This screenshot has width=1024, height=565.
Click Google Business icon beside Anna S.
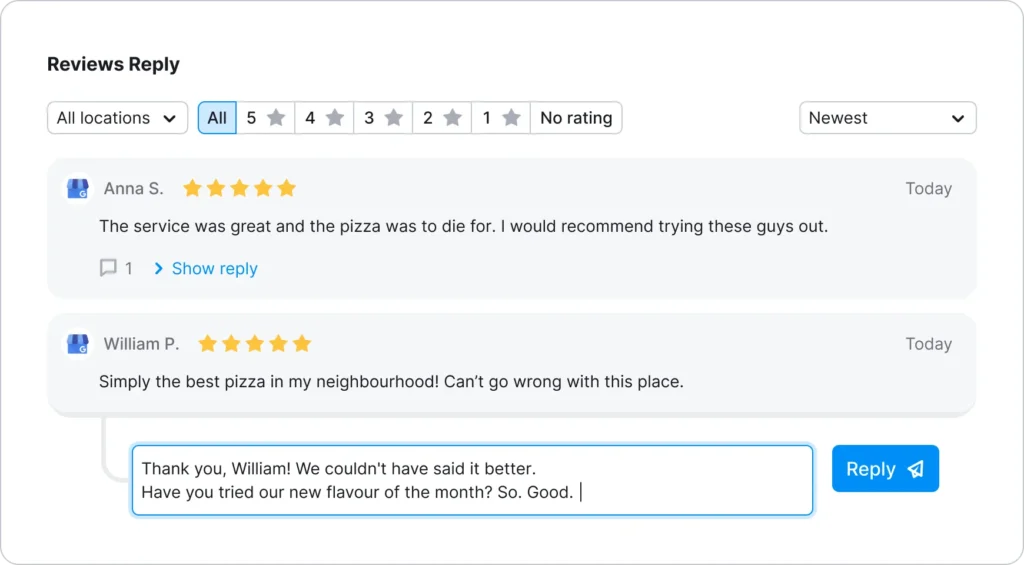[x=77, y=189]
